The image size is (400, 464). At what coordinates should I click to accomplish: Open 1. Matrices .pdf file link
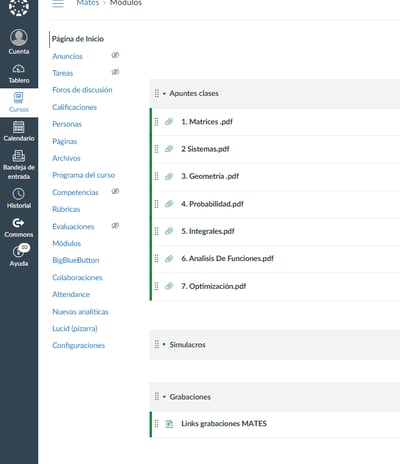pos(207,122)
